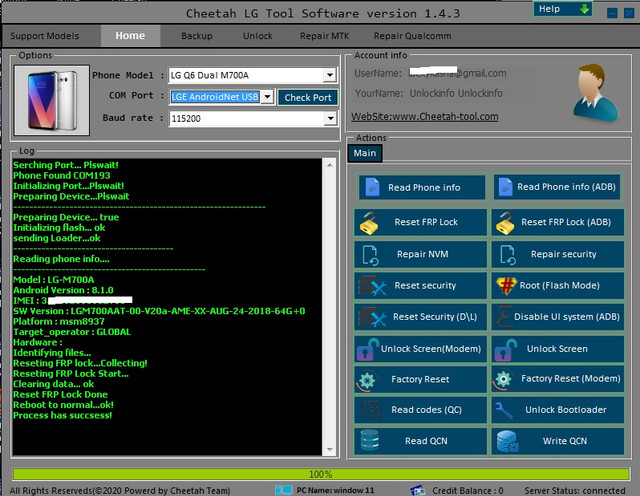This screenshot has height=496, width=640.
Task: Click the Repair NVM icon
Action: point(371,254)
